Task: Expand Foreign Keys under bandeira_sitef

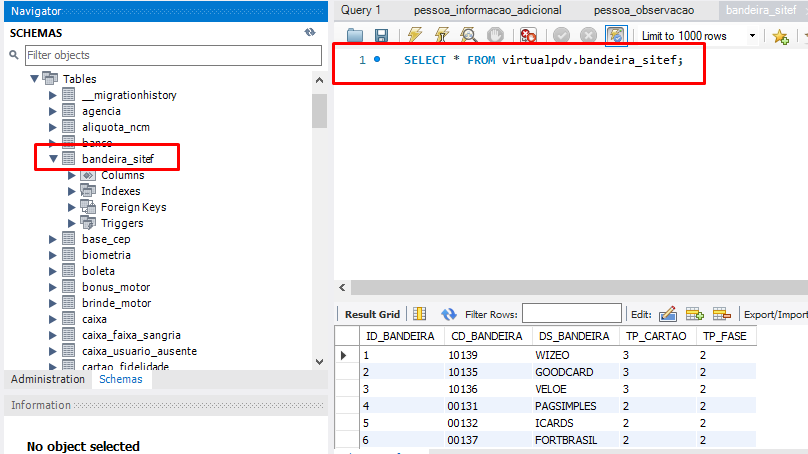Action: point(72,207)
